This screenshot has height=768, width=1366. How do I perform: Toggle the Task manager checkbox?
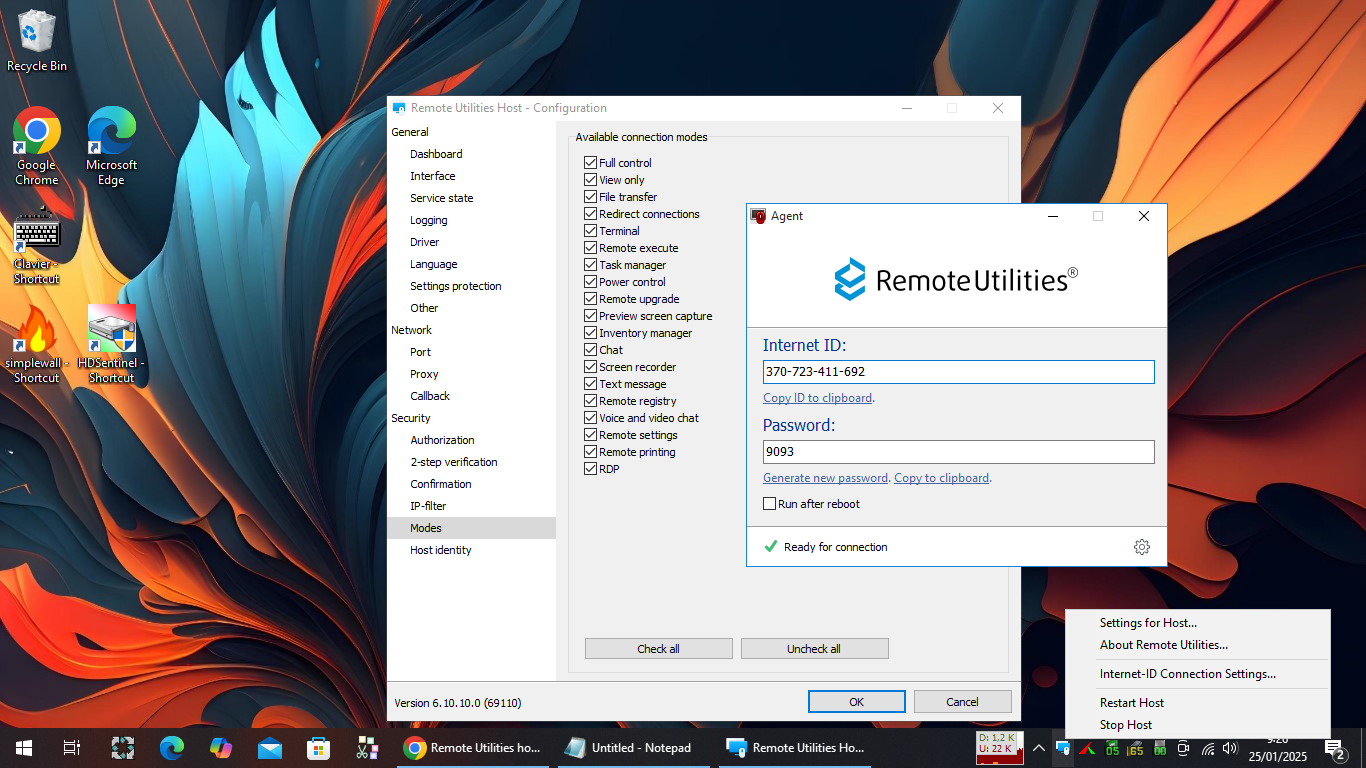click(591, 265)
